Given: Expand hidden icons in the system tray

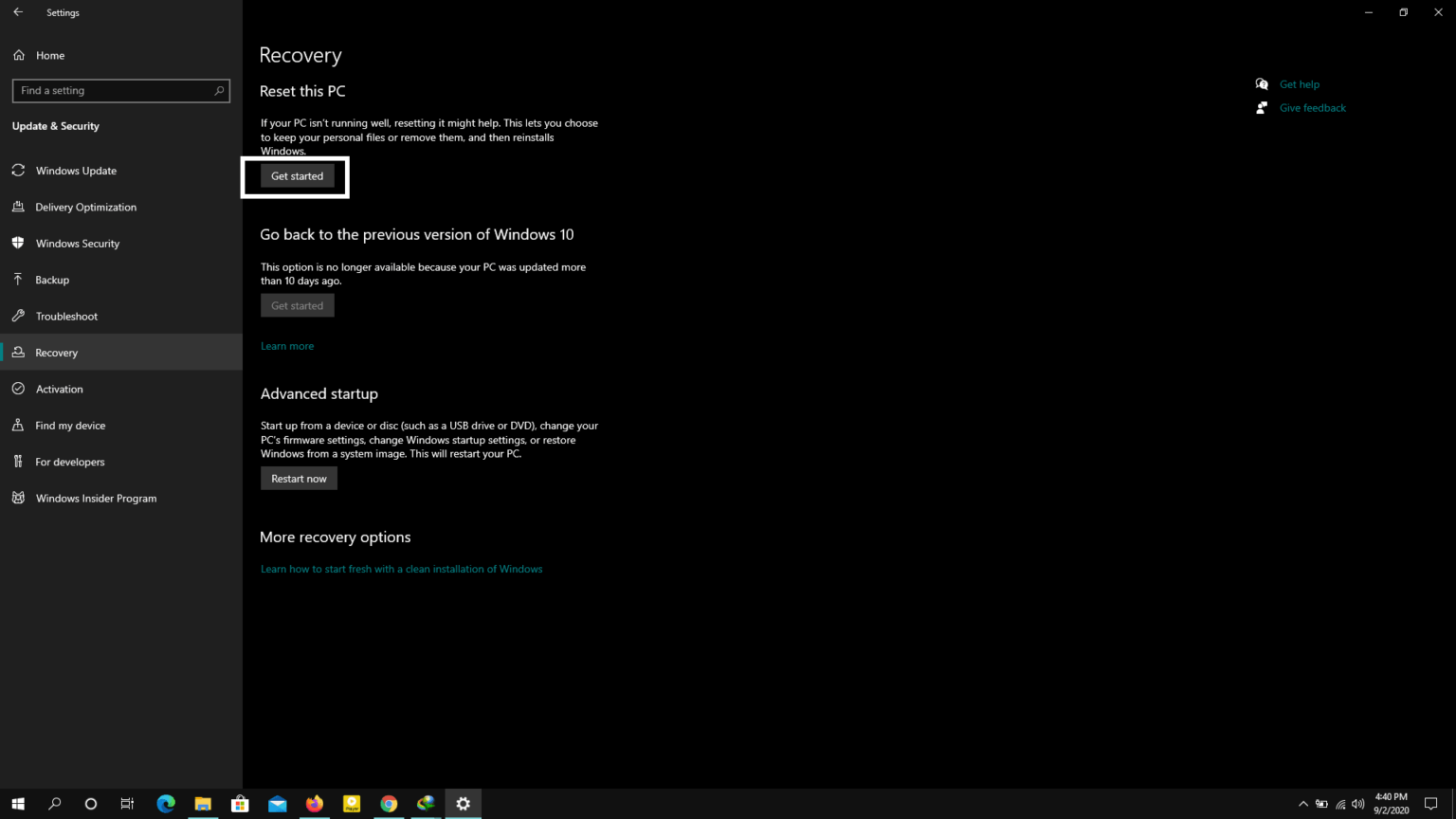Looking at the screenshot, I should (1303, 804).
